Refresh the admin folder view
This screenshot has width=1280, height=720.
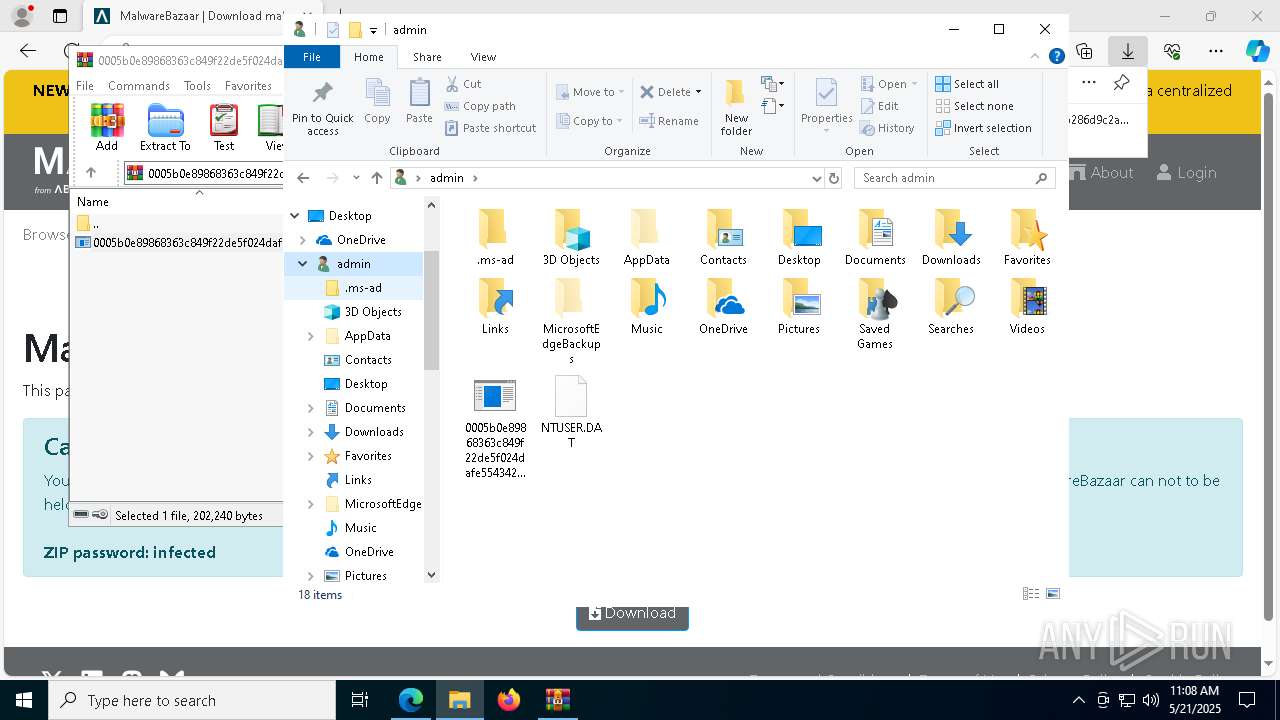click(834, 178)
